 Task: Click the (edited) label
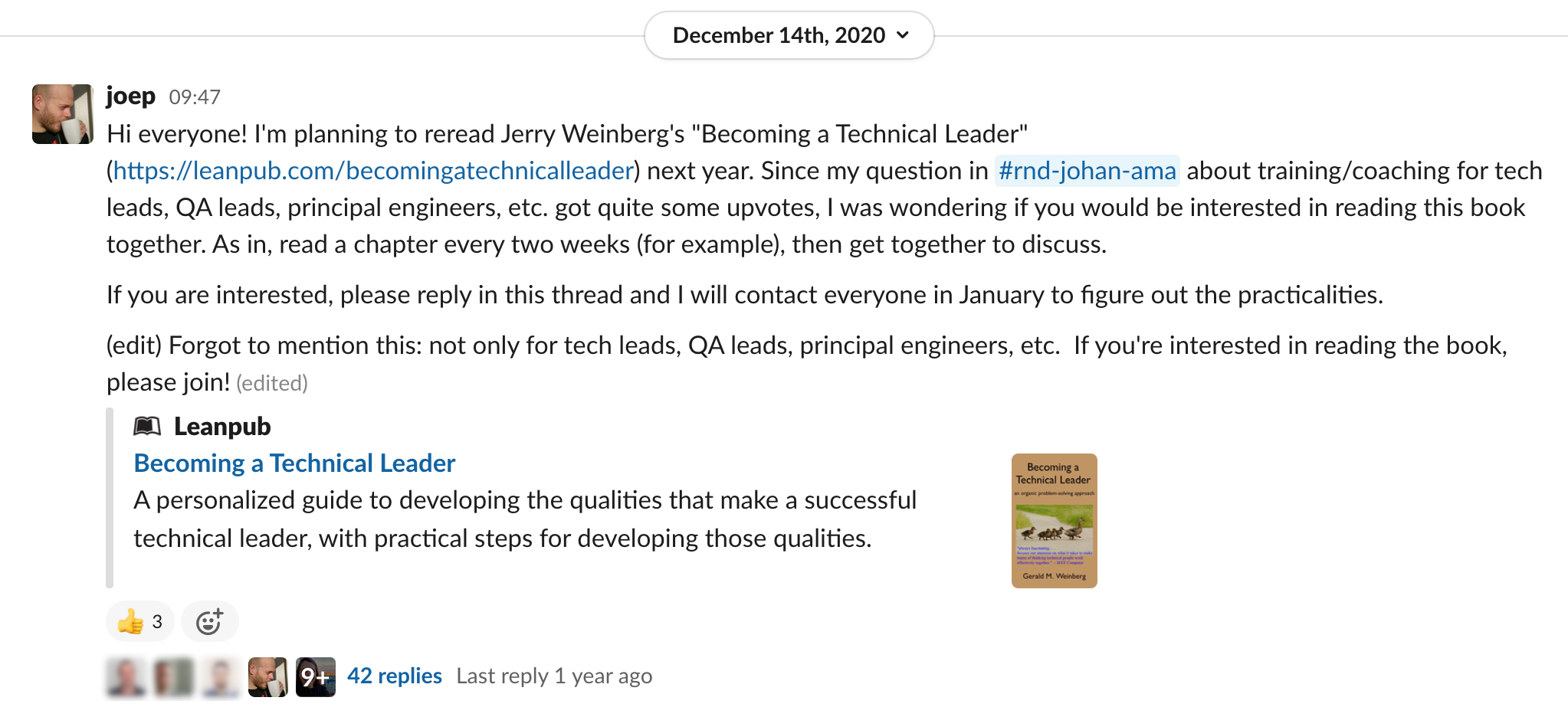pos(272,382)
